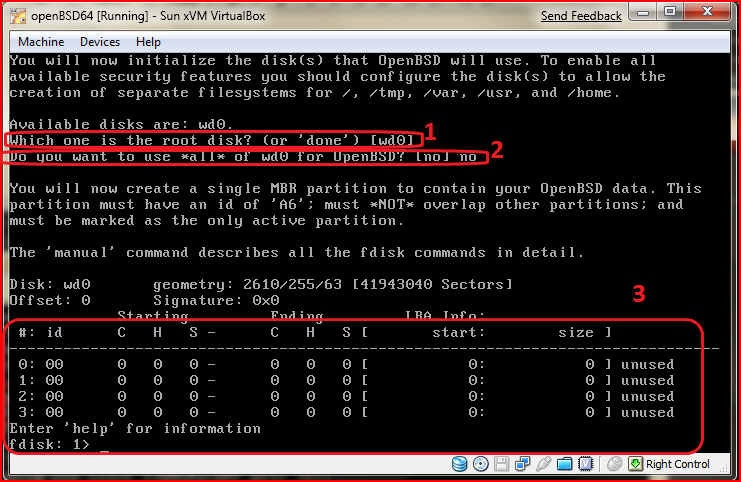Click the CD/DVD drive status icon
Screen dimensions: 741x482
(x=481, y=464)
